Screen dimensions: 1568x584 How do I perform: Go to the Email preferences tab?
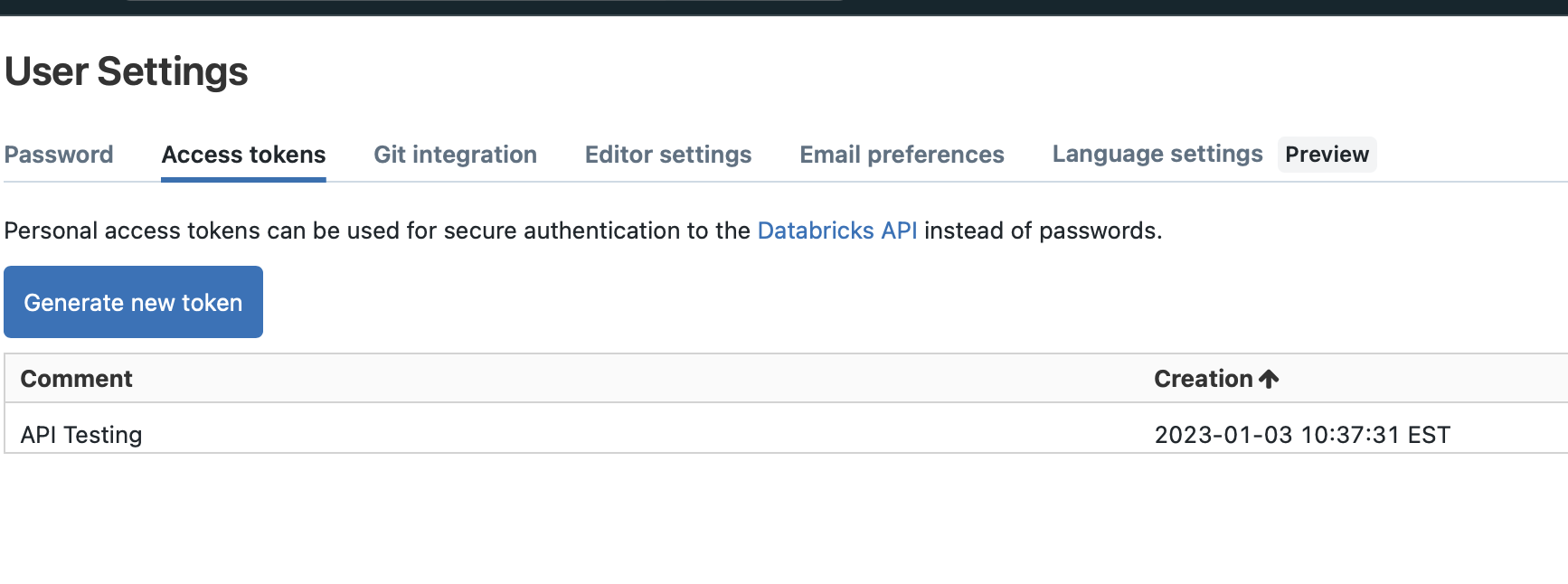(x=902, y=155)
